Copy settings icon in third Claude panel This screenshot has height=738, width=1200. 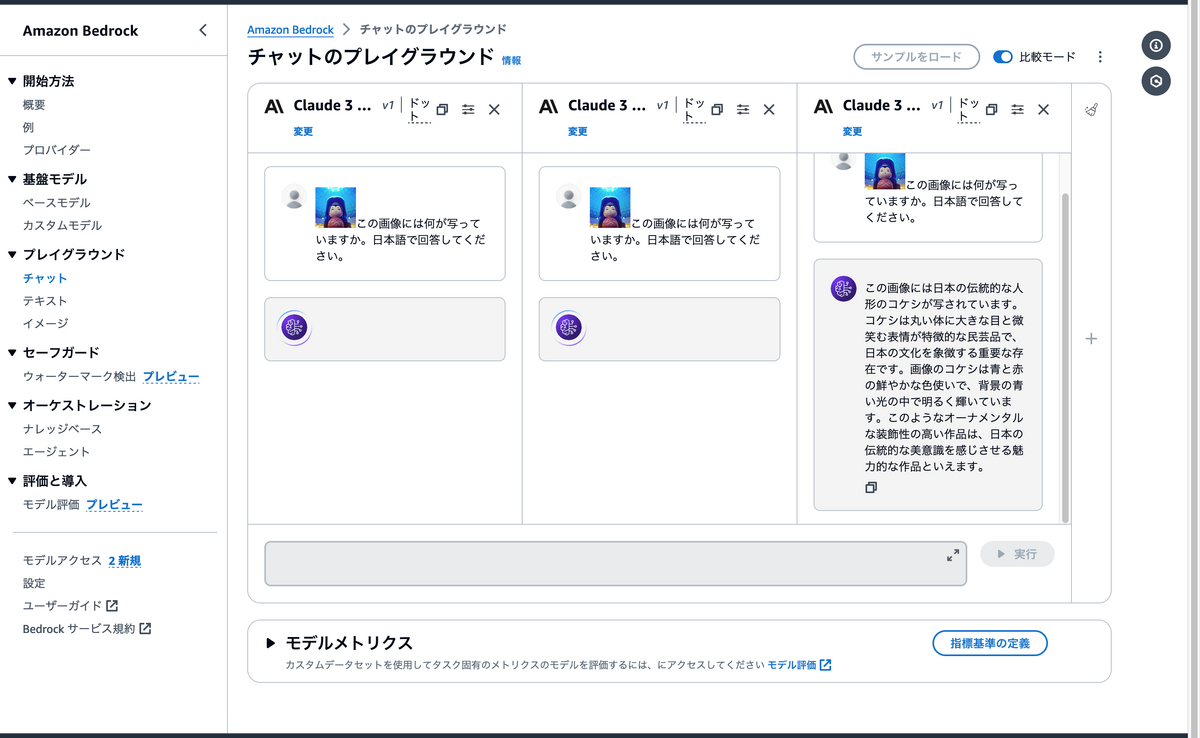tap(991, 110)
